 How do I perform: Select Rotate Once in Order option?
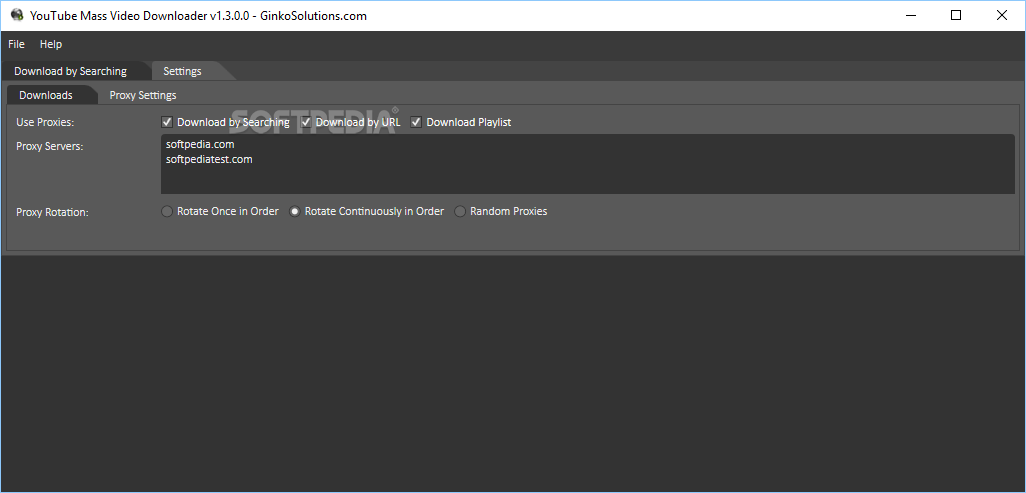pyautogui.click(x=167, y=211)
